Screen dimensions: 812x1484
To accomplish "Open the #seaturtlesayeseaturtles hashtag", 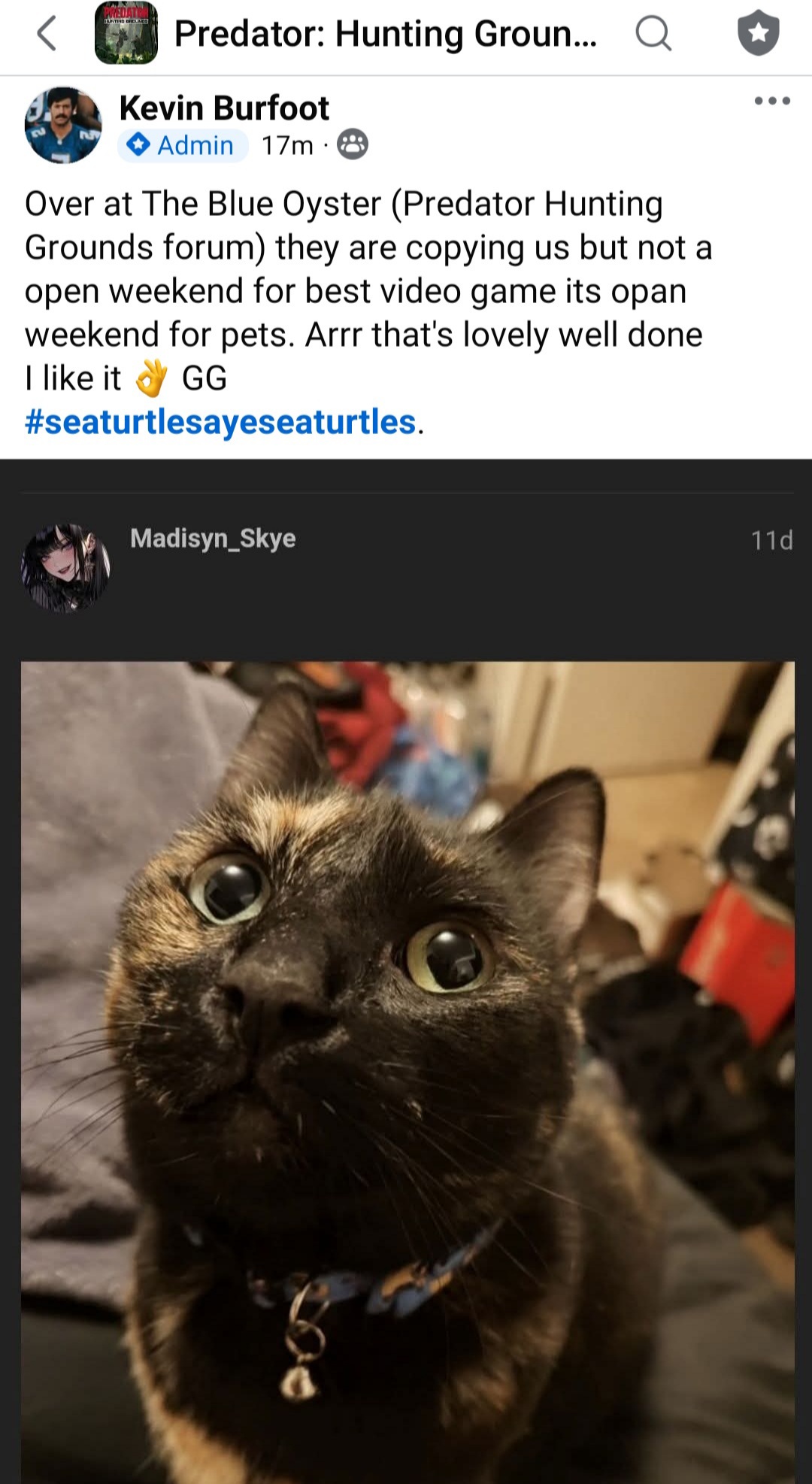I will coord(220,422).
